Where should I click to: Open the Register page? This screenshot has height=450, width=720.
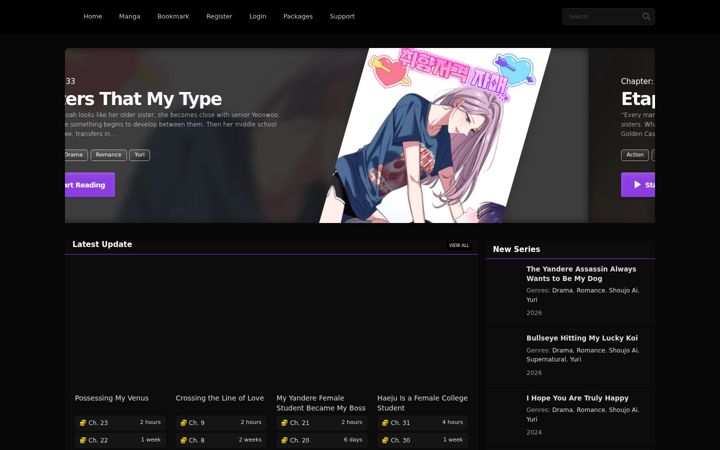click(x=219, y=16)
